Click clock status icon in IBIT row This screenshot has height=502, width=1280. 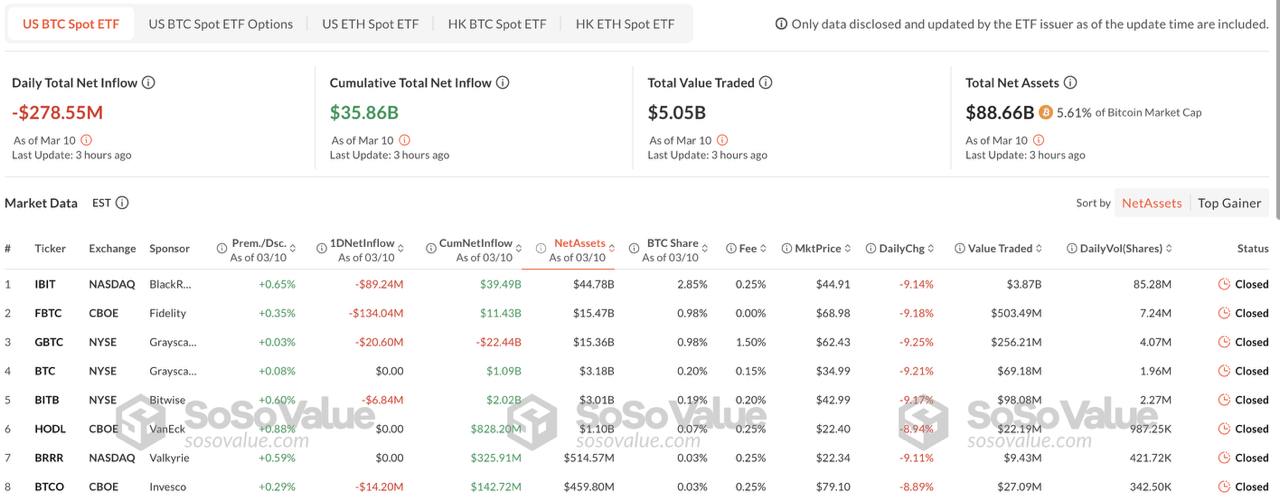point(1224,284)
